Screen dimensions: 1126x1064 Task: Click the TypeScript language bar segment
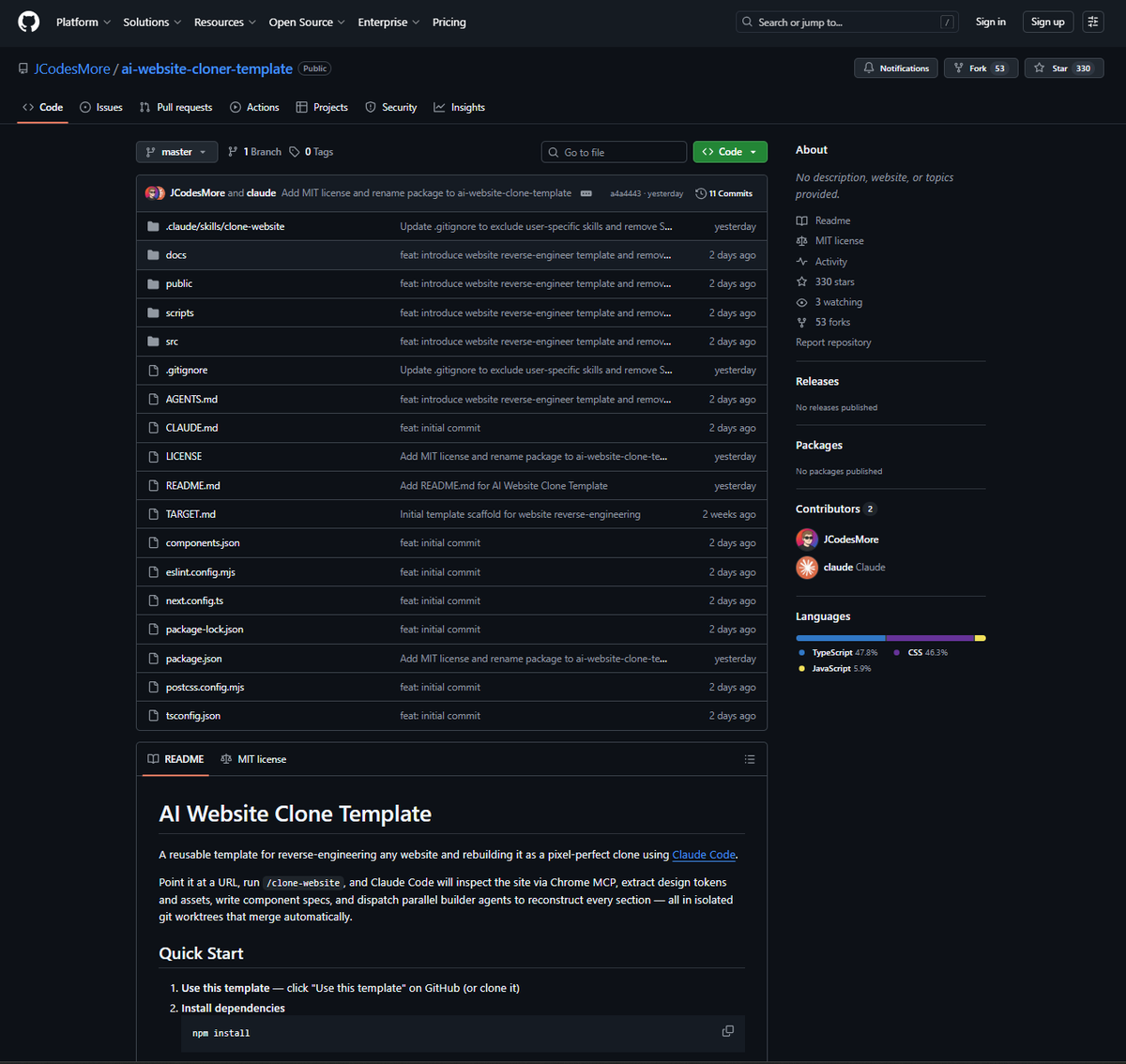[x=841, y=638]
